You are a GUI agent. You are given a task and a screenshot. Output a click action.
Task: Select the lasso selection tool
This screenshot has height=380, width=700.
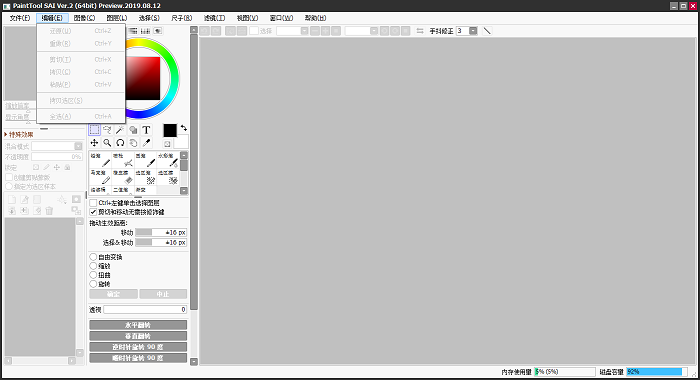point(107,130)
